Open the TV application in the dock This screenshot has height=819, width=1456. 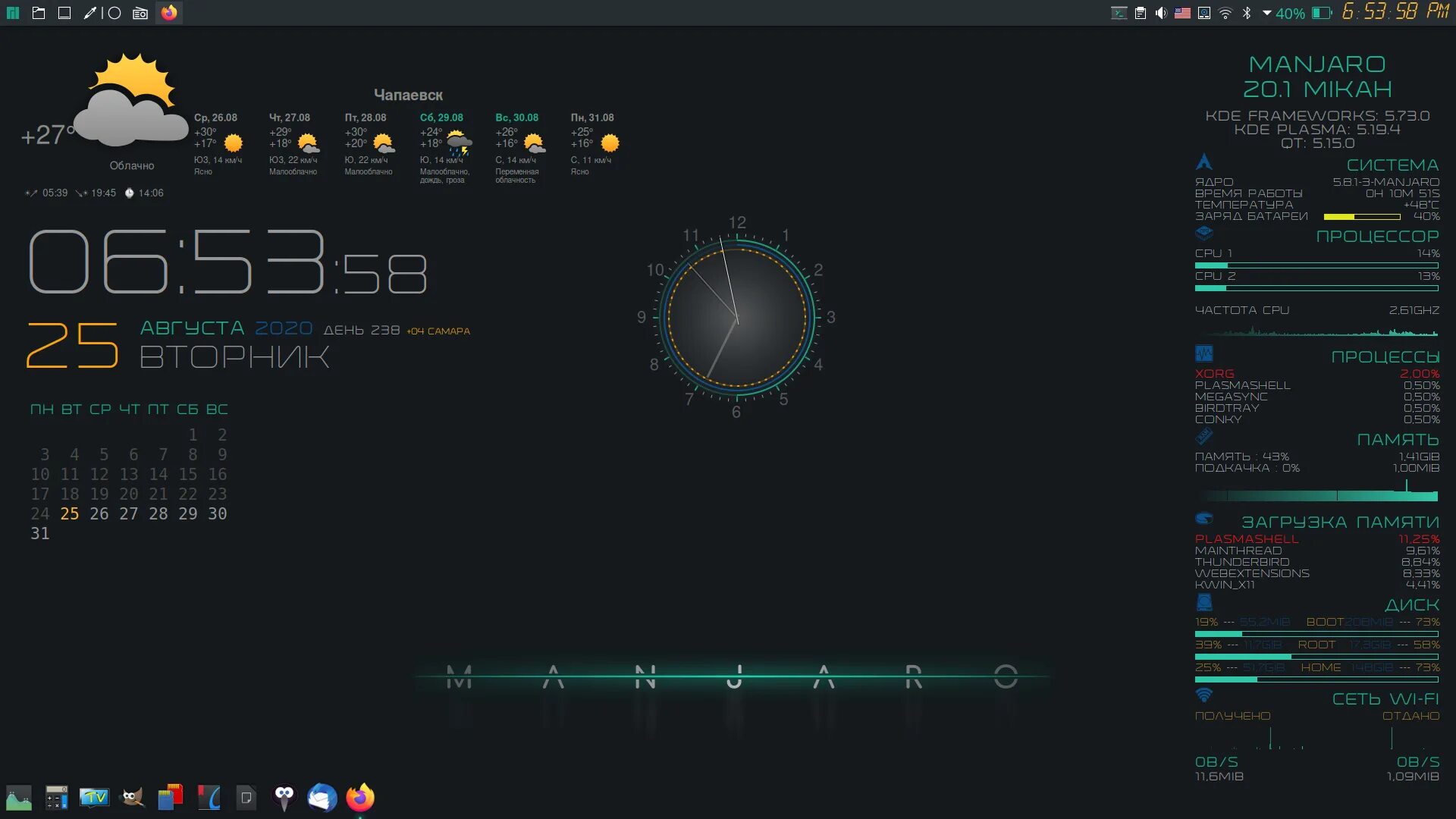coord(95,797)
